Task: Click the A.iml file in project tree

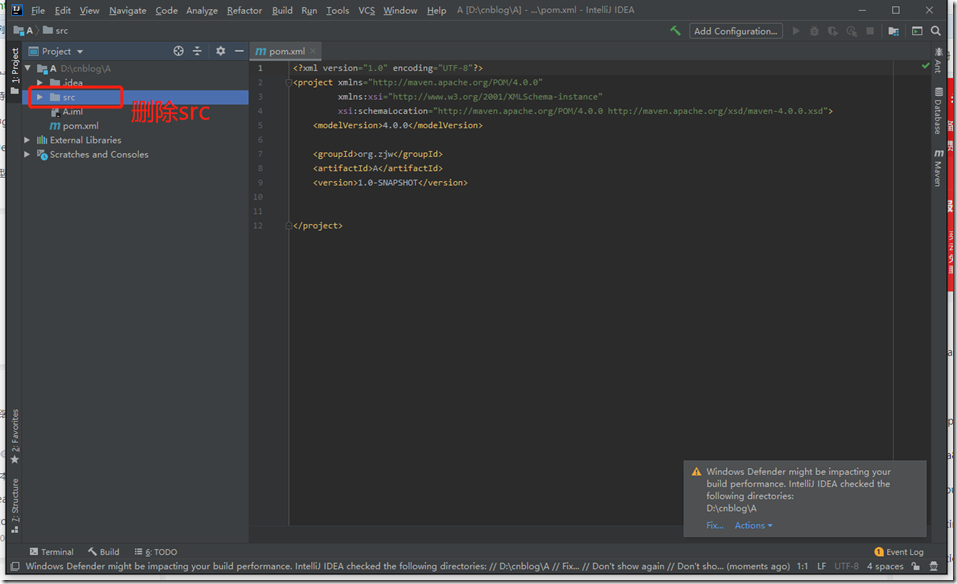Action: tap(66, 112)
